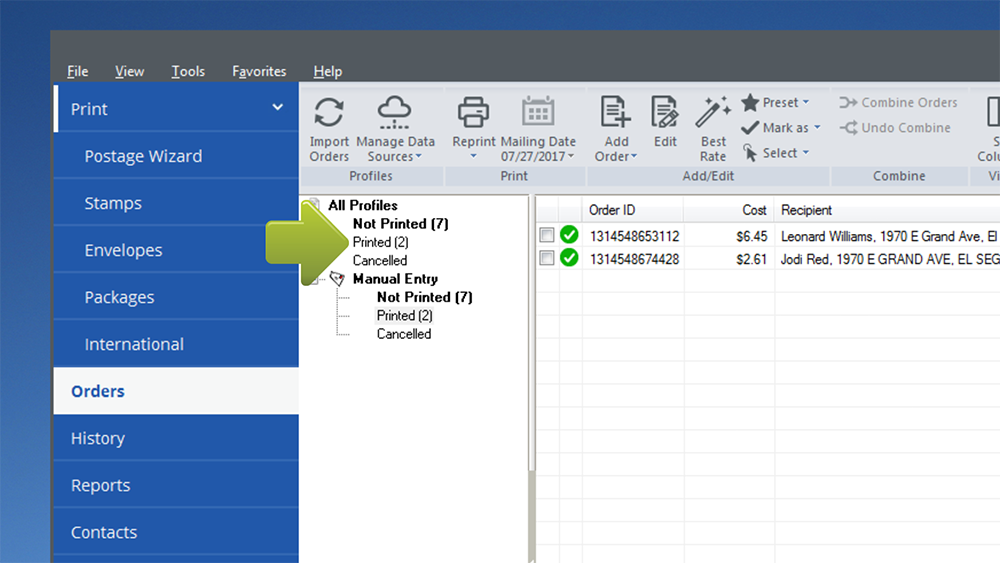1000x563 pixels.
Task: Click the Reprint printer icon
Action: [473, 112]
